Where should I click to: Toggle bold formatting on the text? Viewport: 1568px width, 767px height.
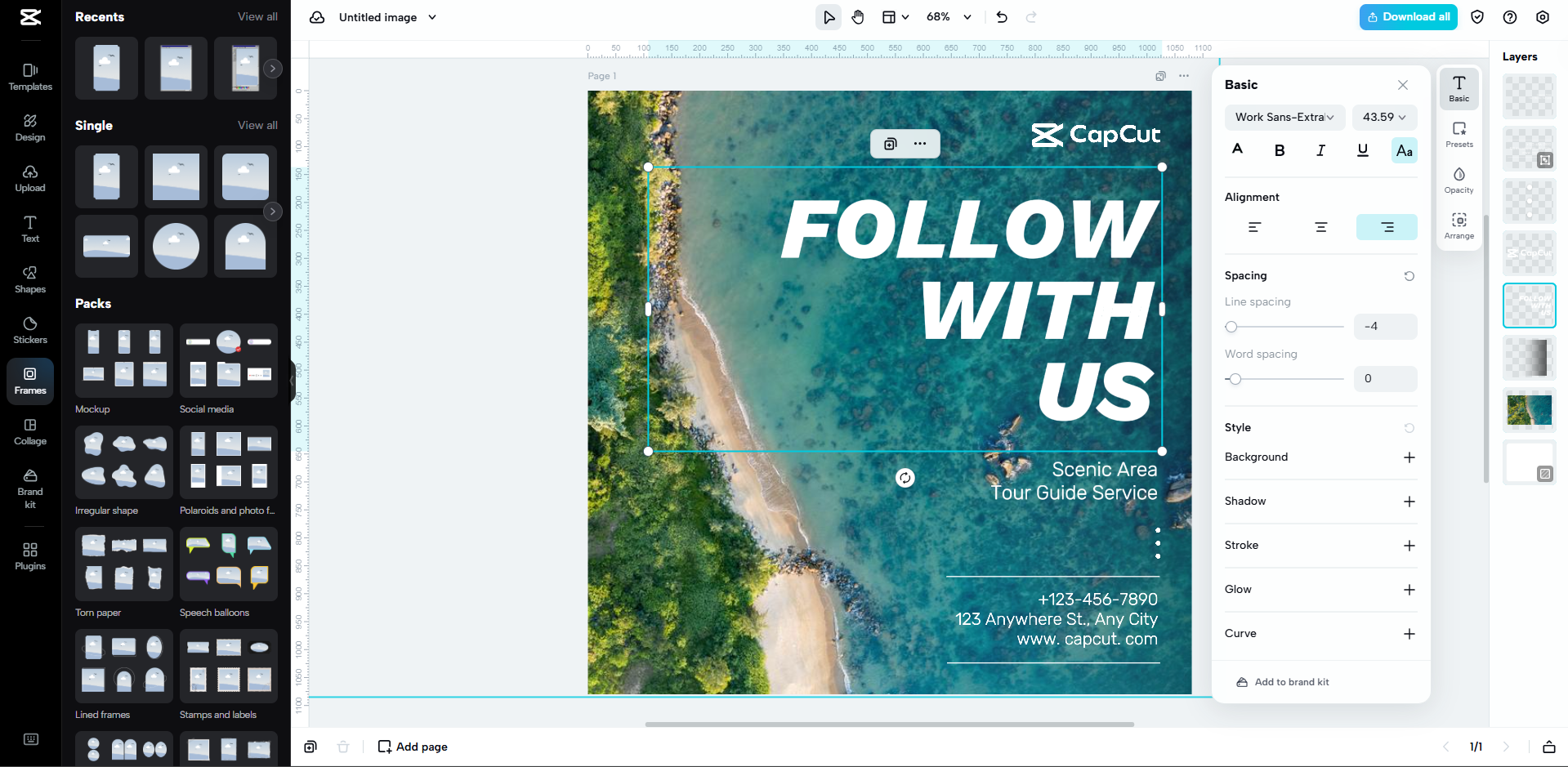click(1280, 150)
